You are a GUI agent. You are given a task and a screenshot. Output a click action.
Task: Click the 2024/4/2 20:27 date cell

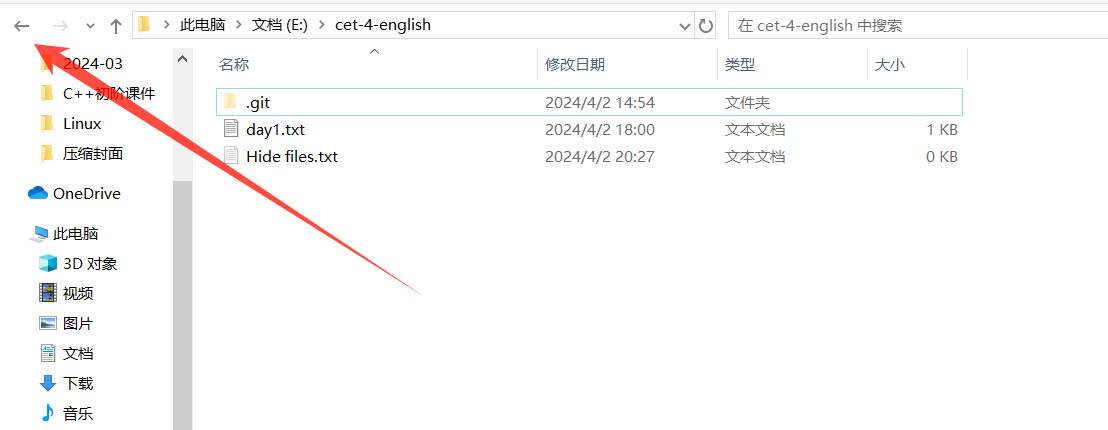pos(600,156)
